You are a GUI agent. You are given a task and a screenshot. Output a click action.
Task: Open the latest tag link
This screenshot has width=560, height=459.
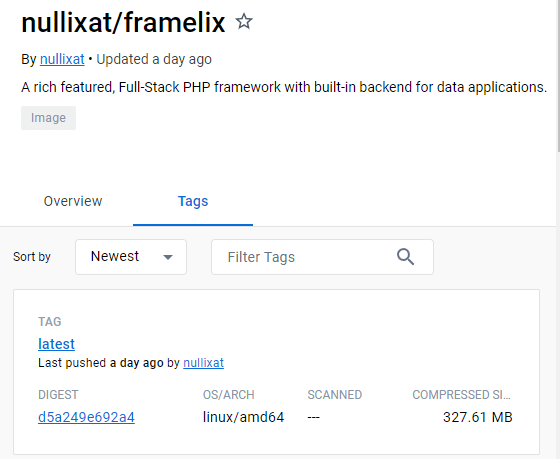pyautogui.click(x=56, y=344)
